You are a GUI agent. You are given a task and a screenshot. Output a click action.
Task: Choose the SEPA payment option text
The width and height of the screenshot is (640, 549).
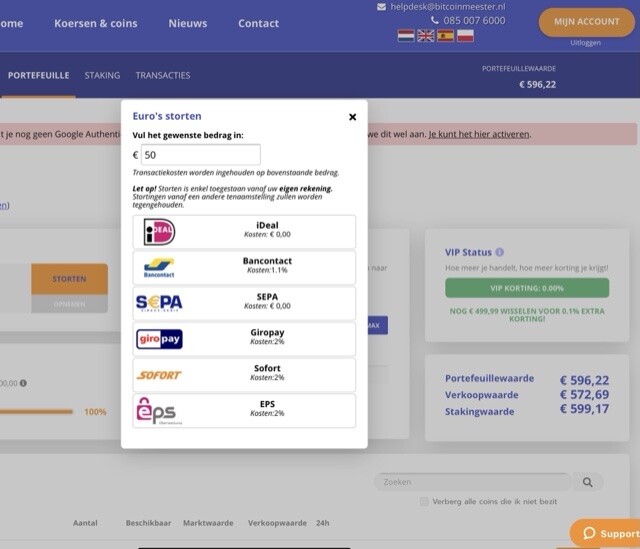click(x=267, y=301)
